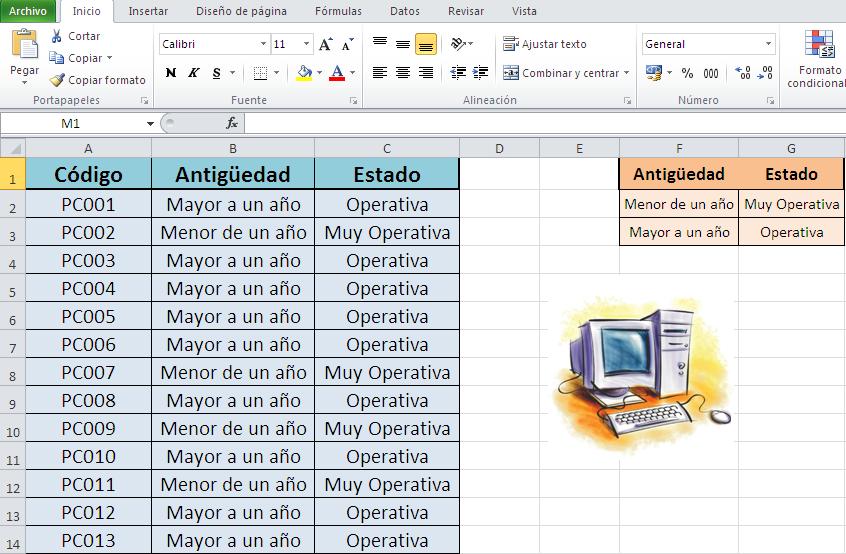The width and height of the screenshot is (846, 554).
Task: Enable Ajustar texto wrapping
Action: 544,44
